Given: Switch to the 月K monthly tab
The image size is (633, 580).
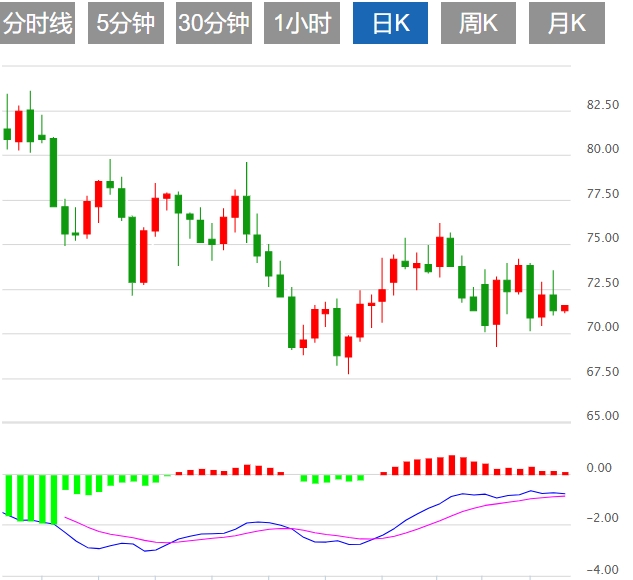Looking at the screenshot, I should (567, 23).
